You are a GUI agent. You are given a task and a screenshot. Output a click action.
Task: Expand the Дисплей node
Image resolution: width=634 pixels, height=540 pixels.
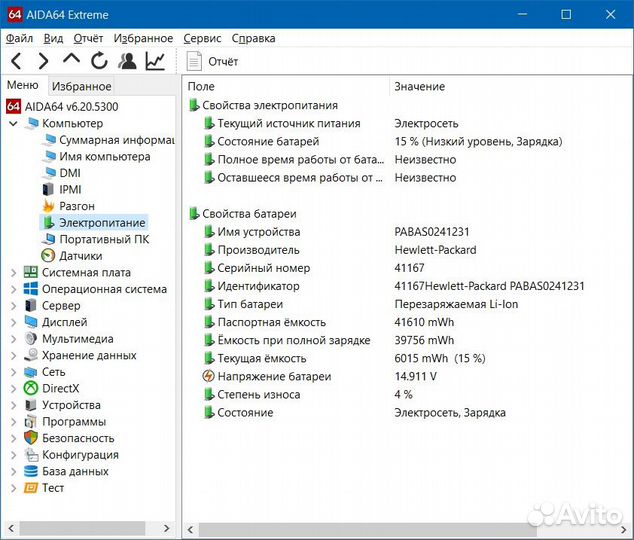(13, 323)
